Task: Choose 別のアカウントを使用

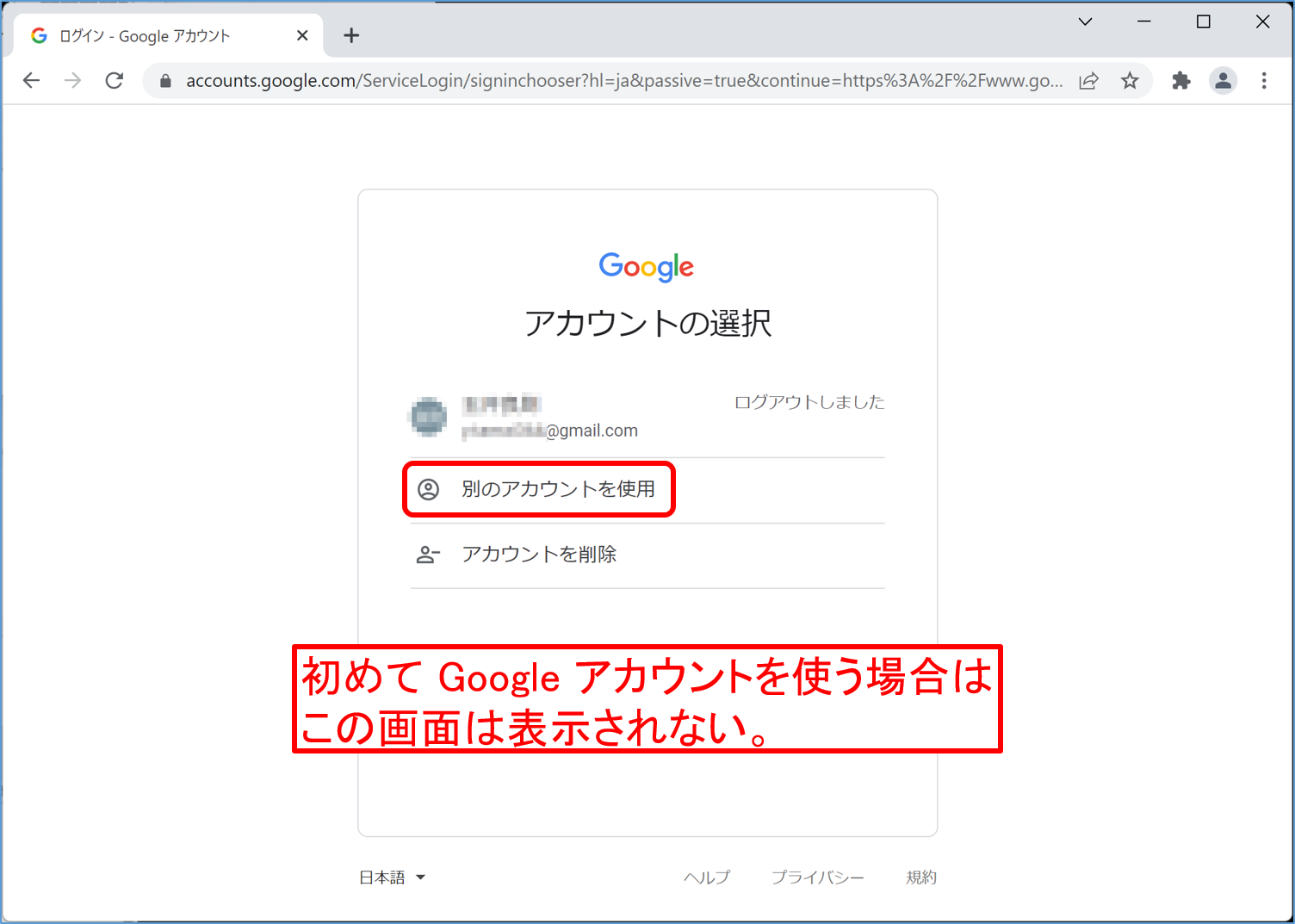Action: point(647,489)
